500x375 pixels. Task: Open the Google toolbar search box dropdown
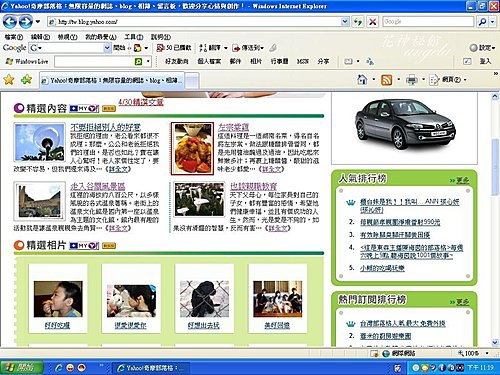[107, 48]
